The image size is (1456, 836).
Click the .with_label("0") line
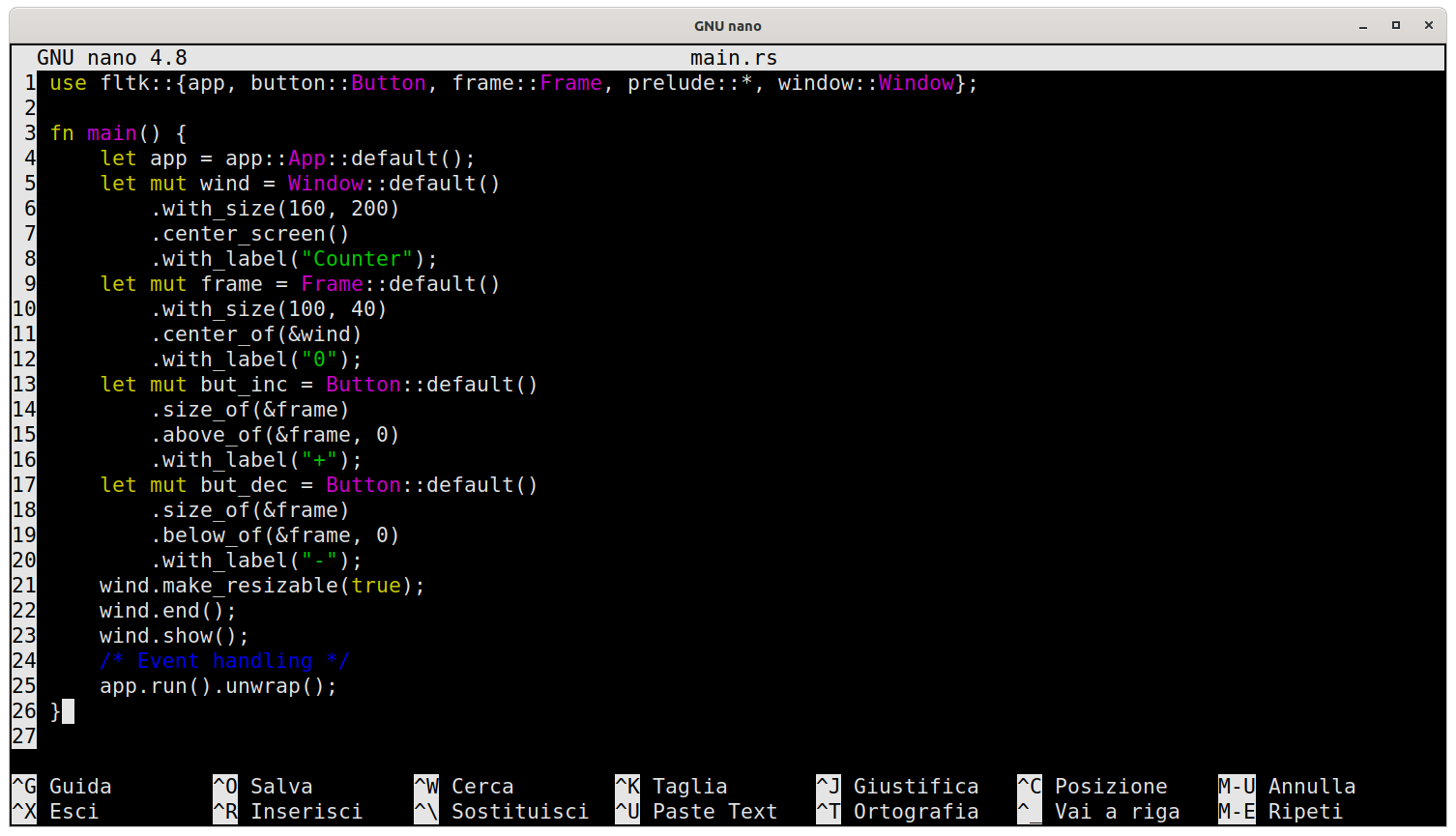256,360
